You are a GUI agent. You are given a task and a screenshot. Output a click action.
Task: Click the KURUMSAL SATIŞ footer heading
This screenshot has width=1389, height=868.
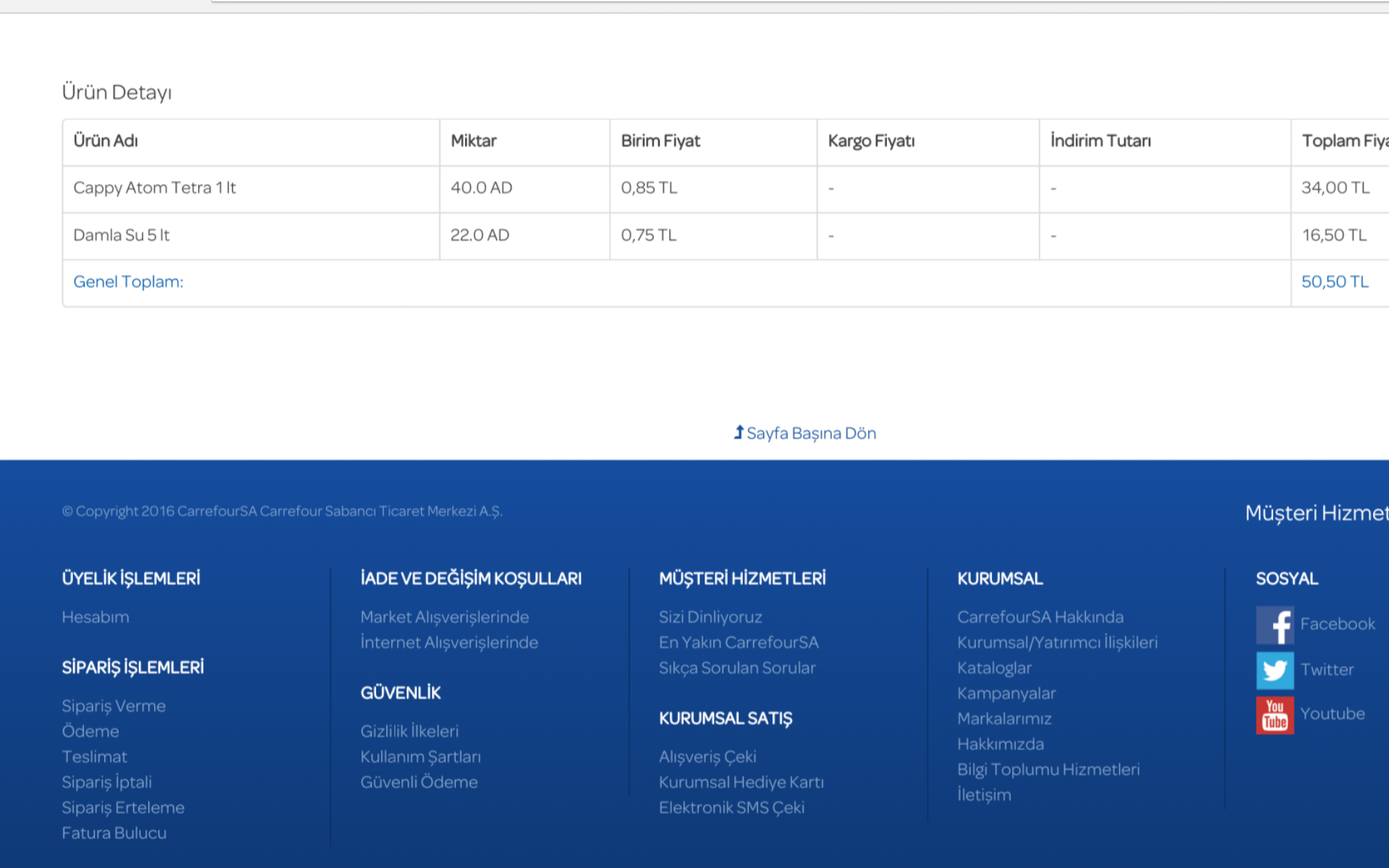coord(726,718)
